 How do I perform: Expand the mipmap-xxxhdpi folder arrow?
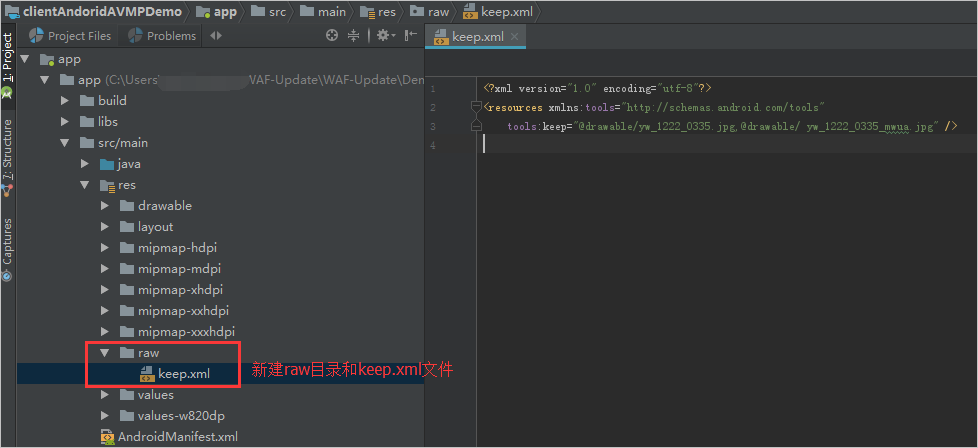(104, 331)
